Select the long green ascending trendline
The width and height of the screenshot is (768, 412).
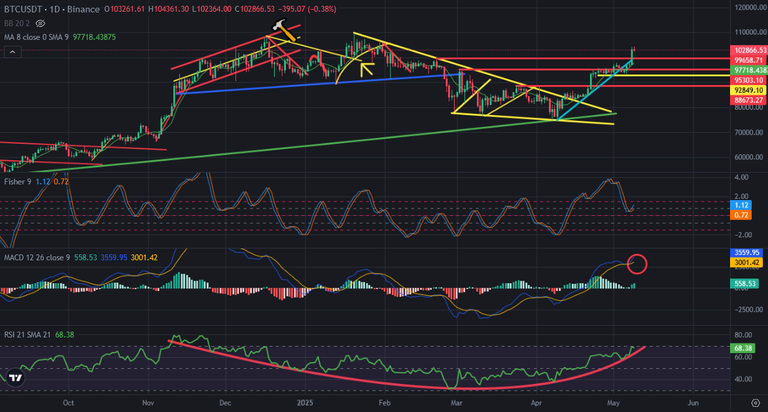323,144
